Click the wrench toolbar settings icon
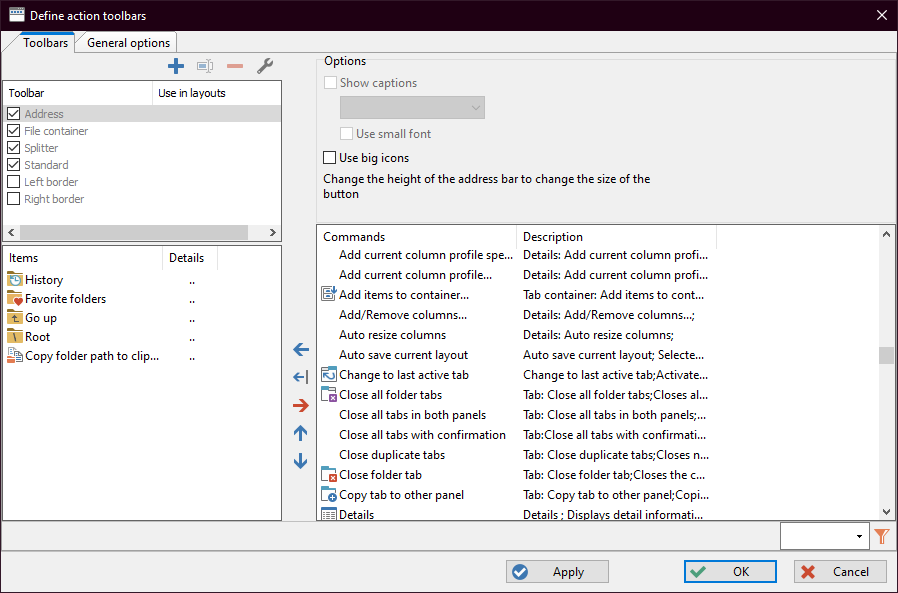The width and height of the screenshot is (898, 593). coord(265,67)
